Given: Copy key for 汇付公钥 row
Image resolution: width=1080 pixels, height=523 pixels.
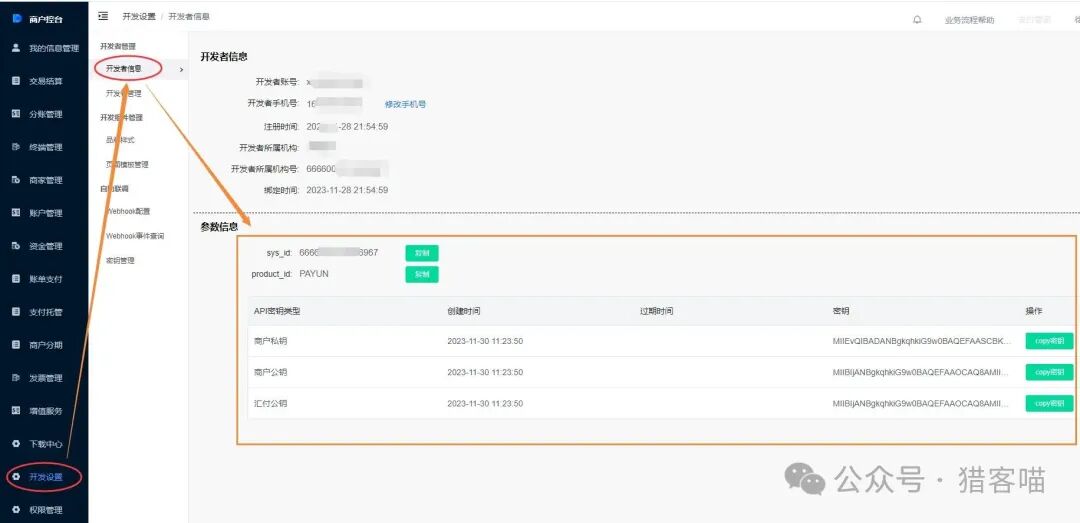Looking at the screenshot, I should point(1049,403).
